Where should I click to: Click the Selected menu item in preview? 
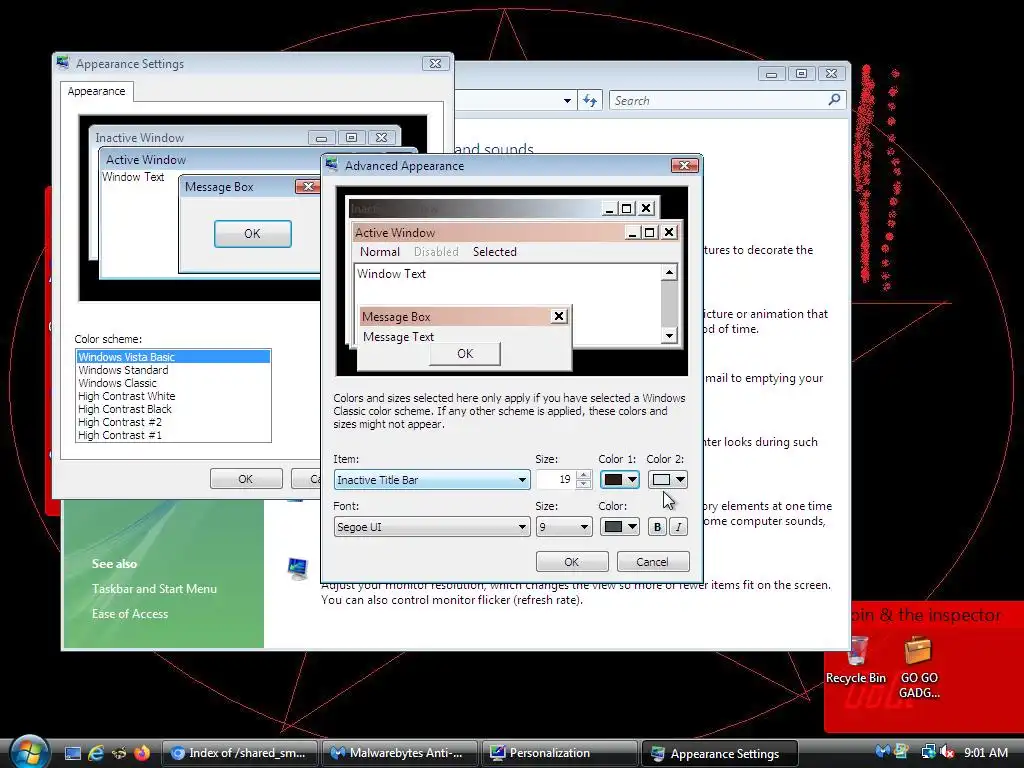click(494, 252)
